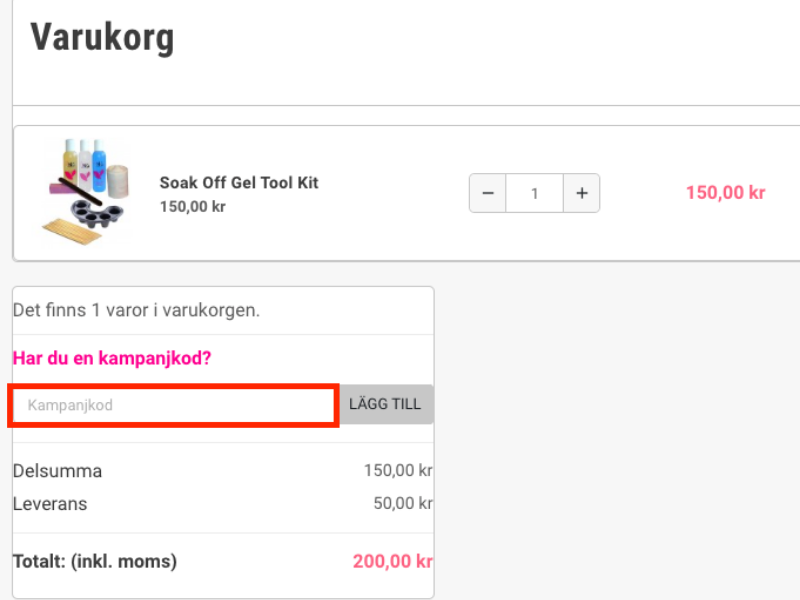This screenshot has width=800, height=600.
Task: Click the black soak tray in product image
Action: click(x=97, y=213)
